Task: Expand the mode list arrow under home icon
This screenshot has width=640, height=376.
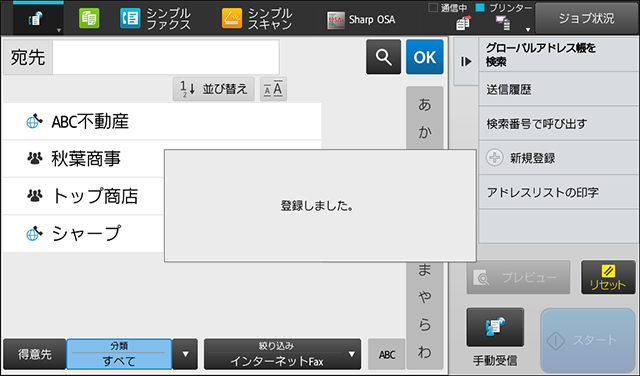Action: tap(59, 31)
